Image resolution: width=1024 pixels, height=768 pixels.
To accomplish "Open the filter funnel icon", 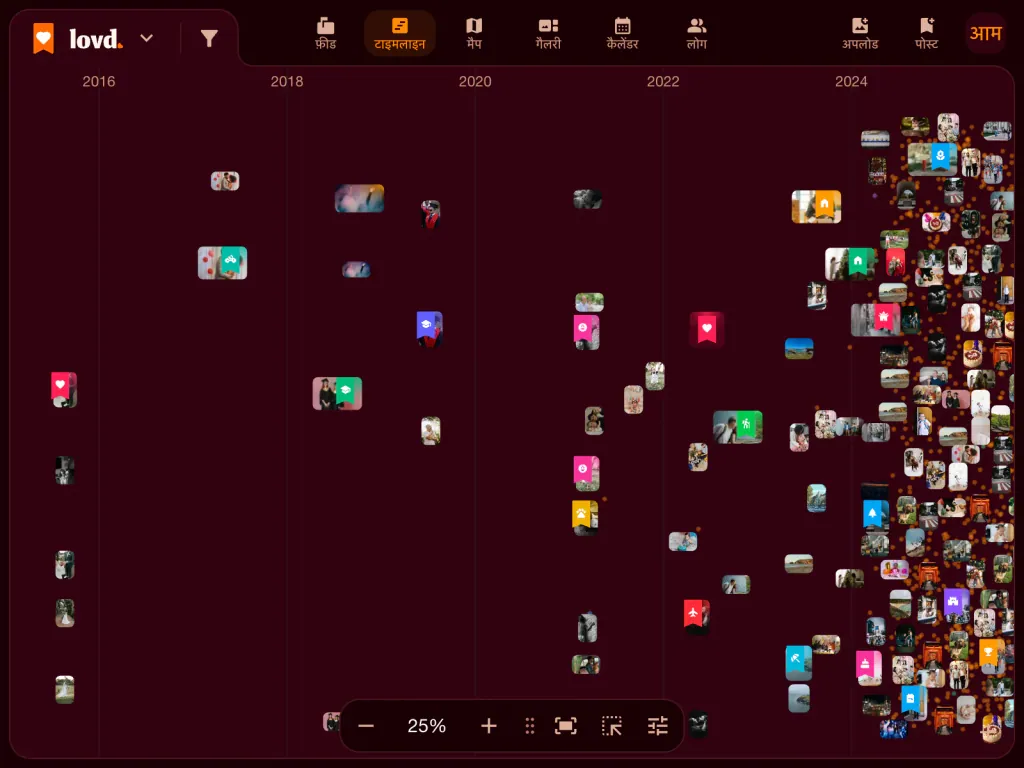I will (209, 39).
